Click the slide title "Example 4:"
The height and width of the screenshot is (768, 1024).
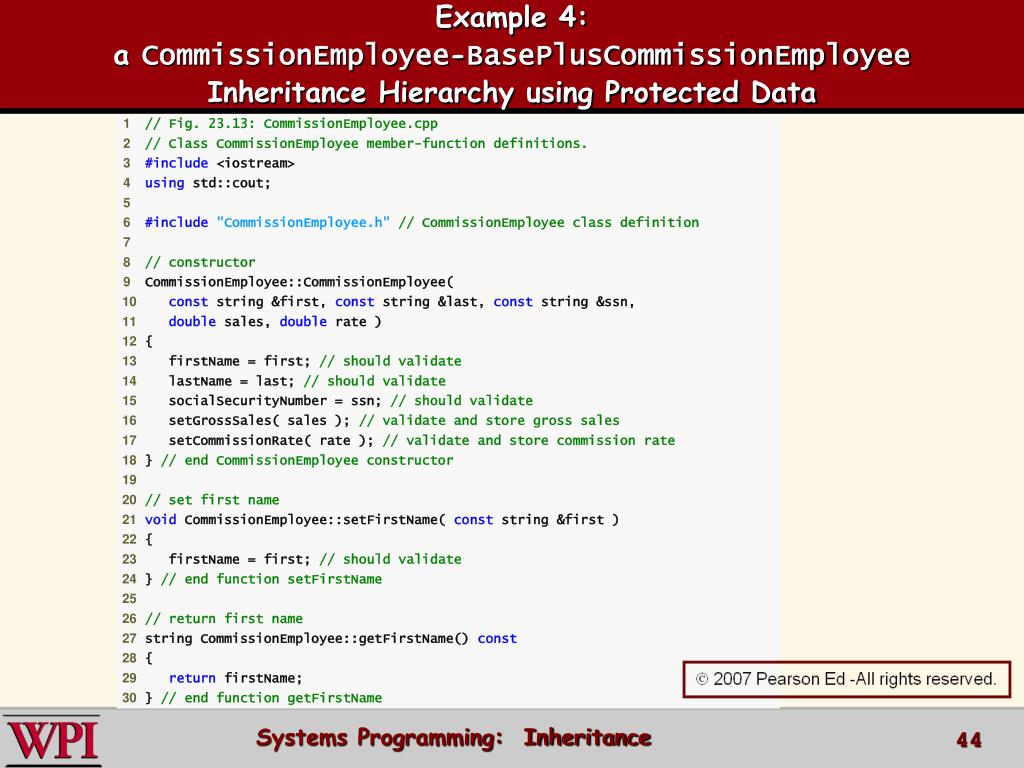point(511,18)
